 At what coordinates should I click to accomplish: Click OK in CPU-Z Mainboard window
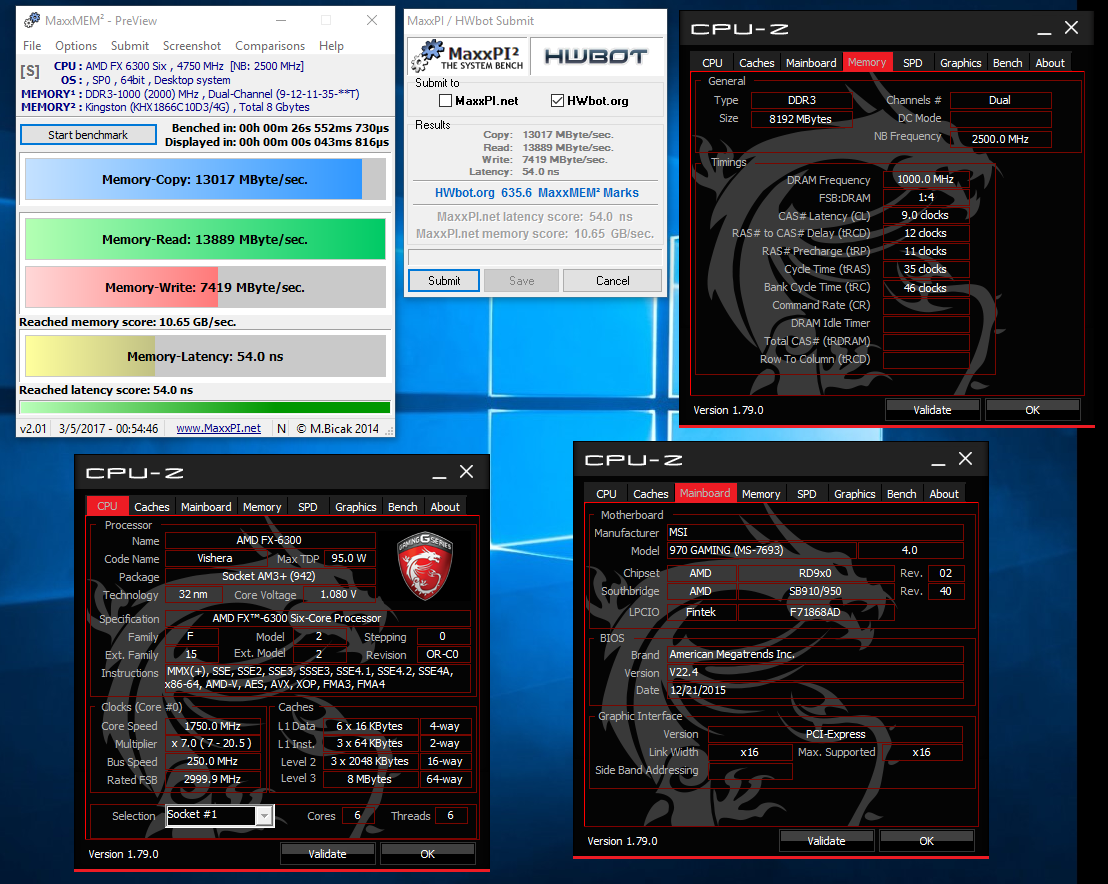[x=926, y=841]
